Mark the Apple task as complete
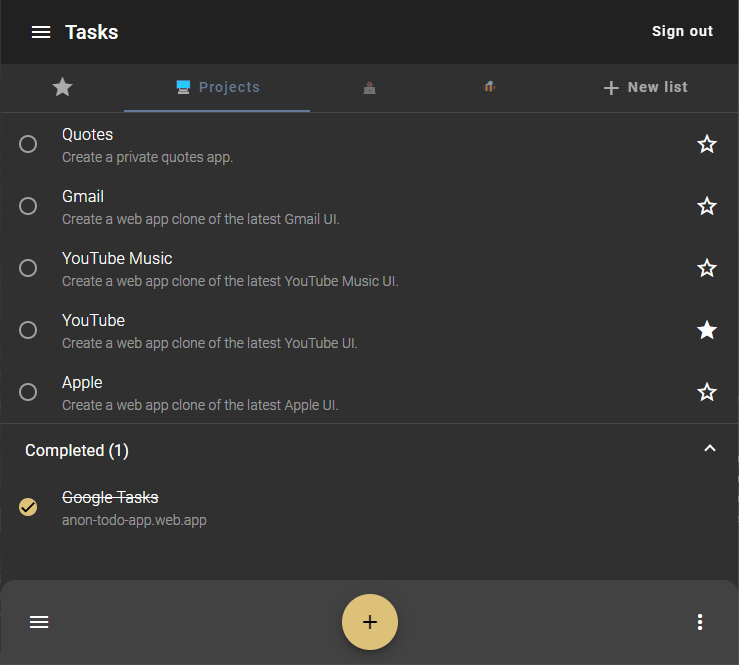Screen dimensions: 739x665 28,392
